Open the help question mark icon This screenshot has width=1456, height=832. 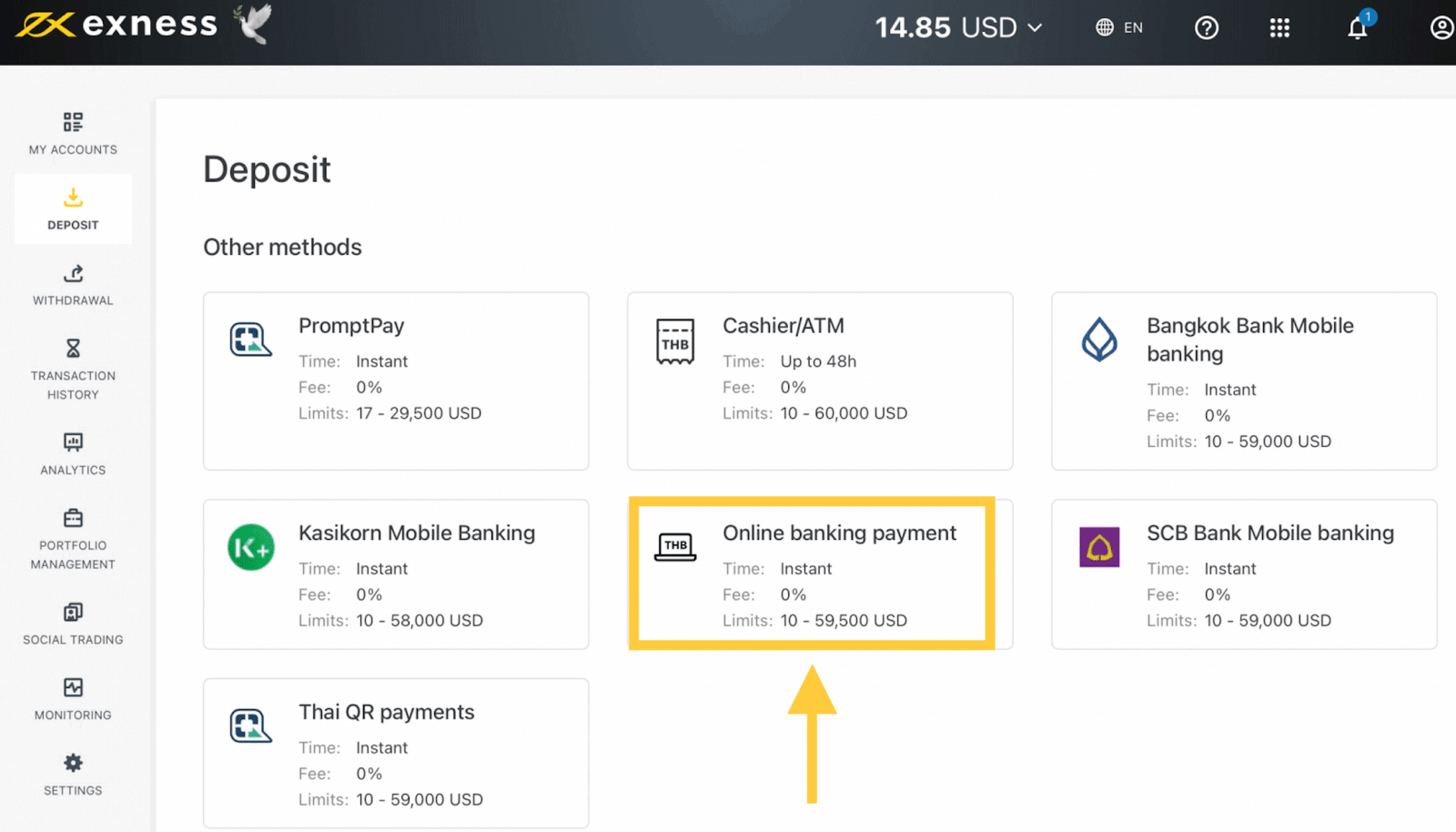coord(1207,28)
